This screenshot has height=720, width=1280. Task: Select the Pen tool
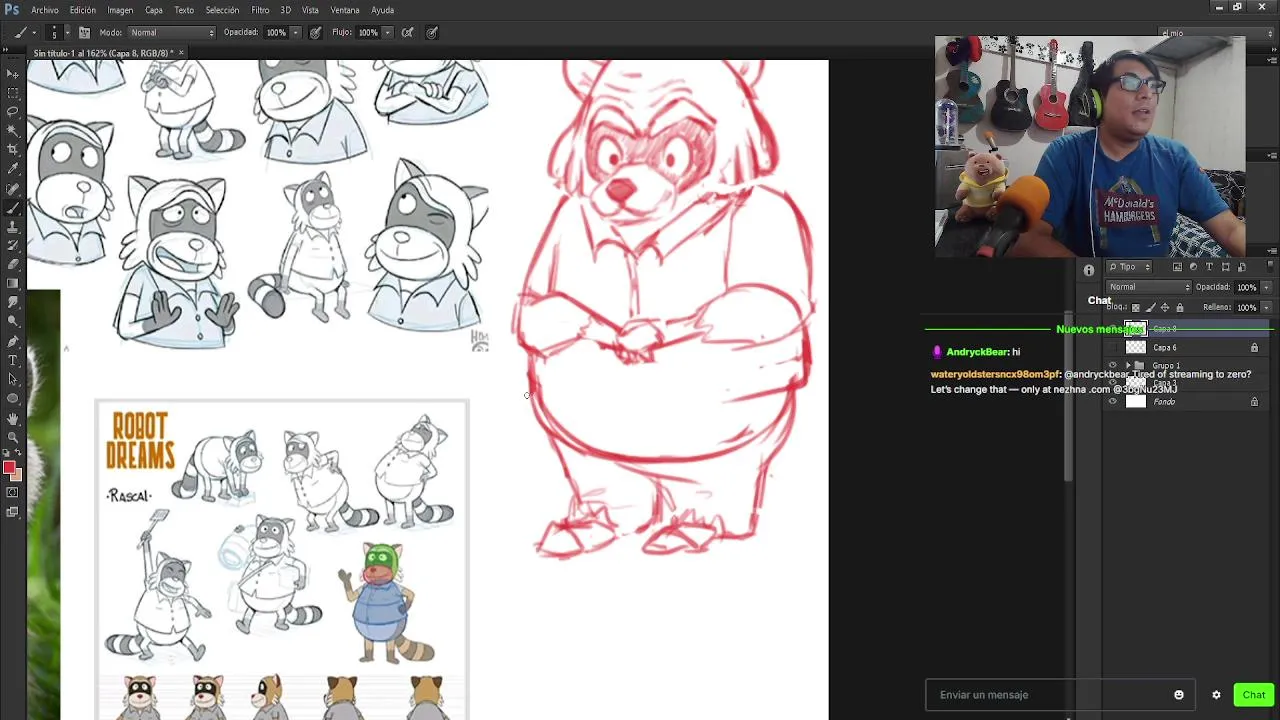[12, 341]
